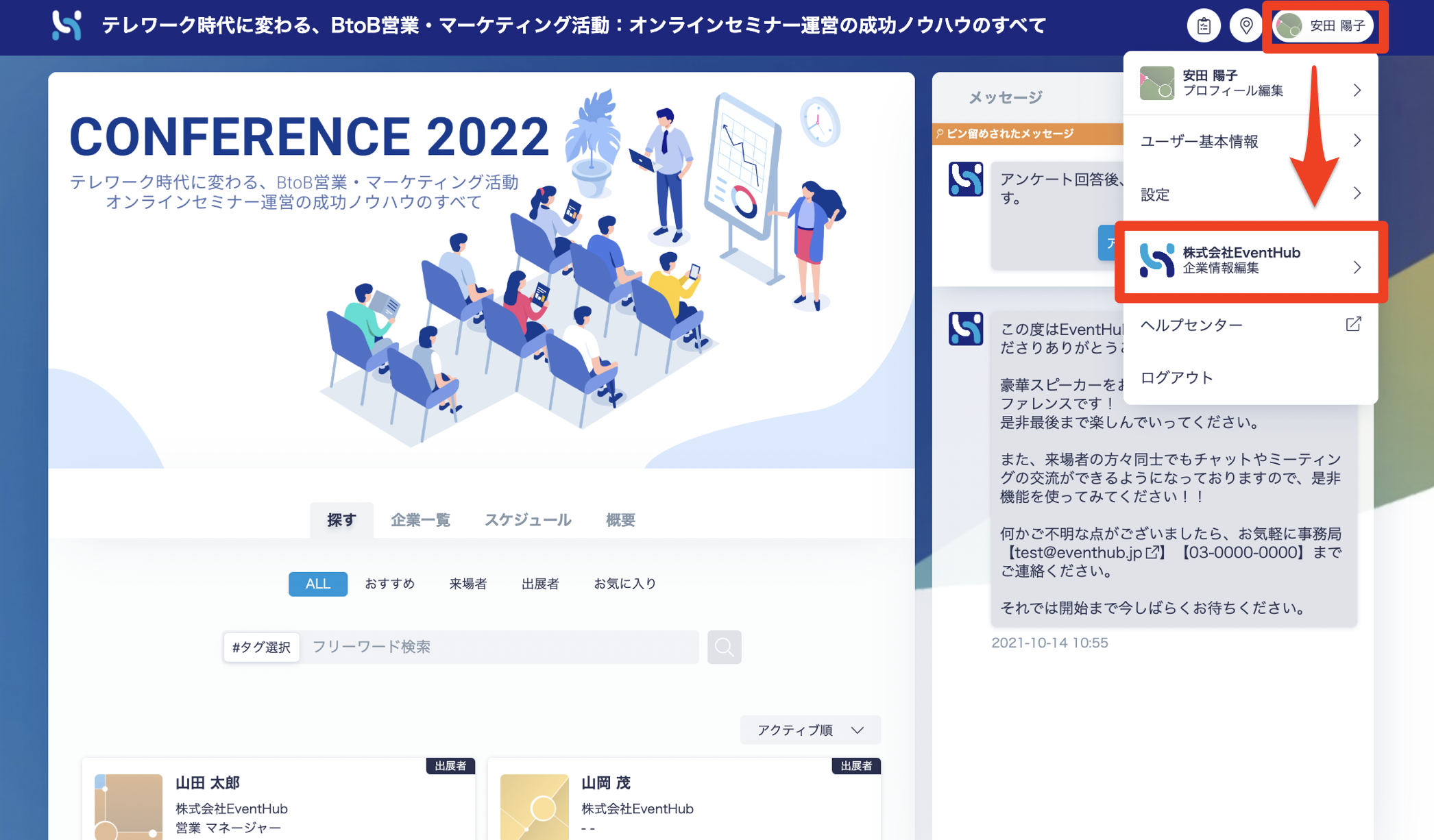Open Help Center external link icon
Screen dimensions: 1434x840
pos(1353,325)
